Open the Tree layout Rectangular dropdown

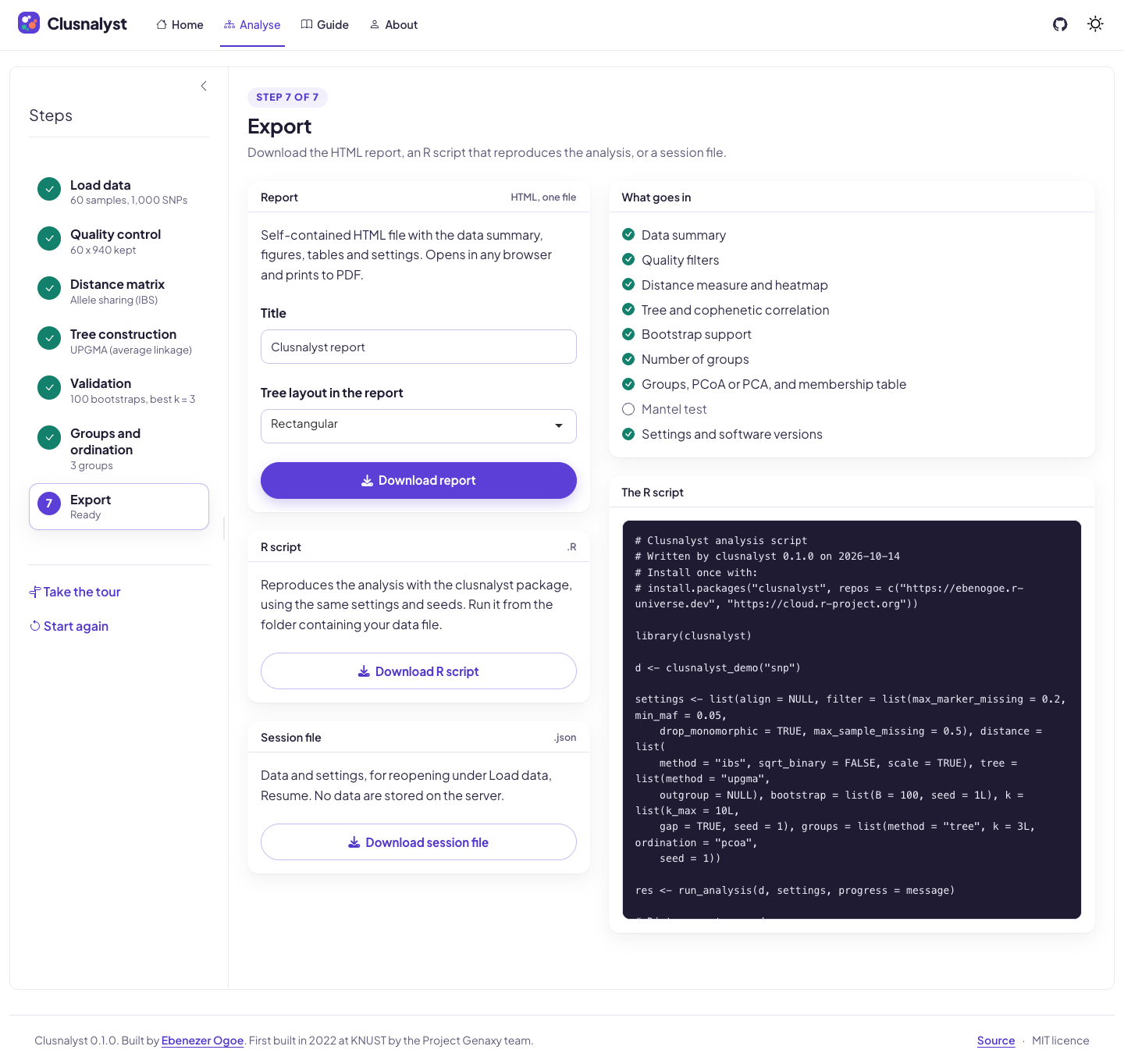pyautogui.click(x=418, y=426)
